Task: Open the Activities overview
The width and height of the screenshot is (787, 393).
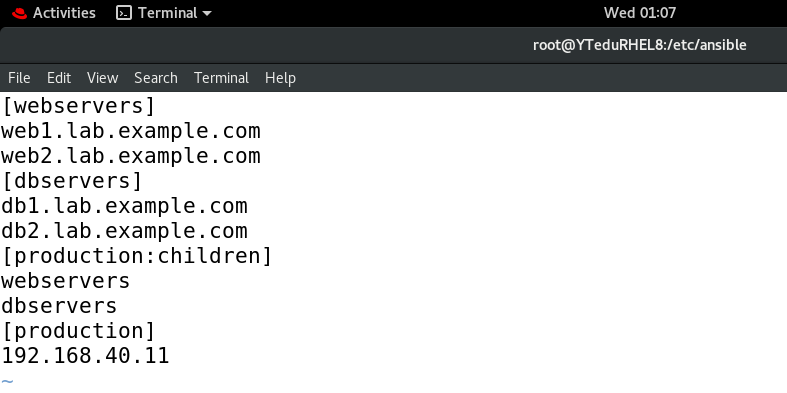Action: (64, 13)
